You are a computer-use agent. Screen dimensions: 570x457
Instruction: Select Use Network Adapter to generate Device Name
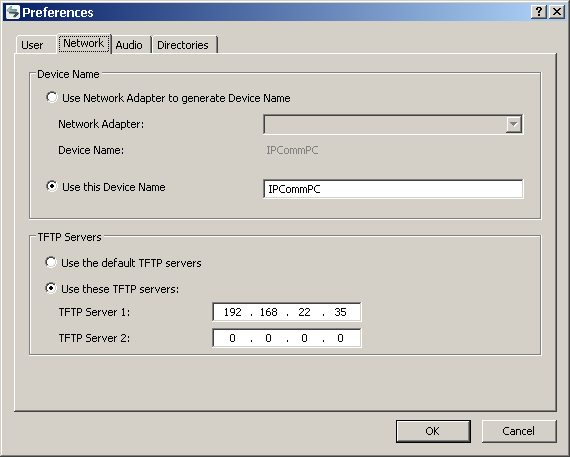click(x=52, y=97)
